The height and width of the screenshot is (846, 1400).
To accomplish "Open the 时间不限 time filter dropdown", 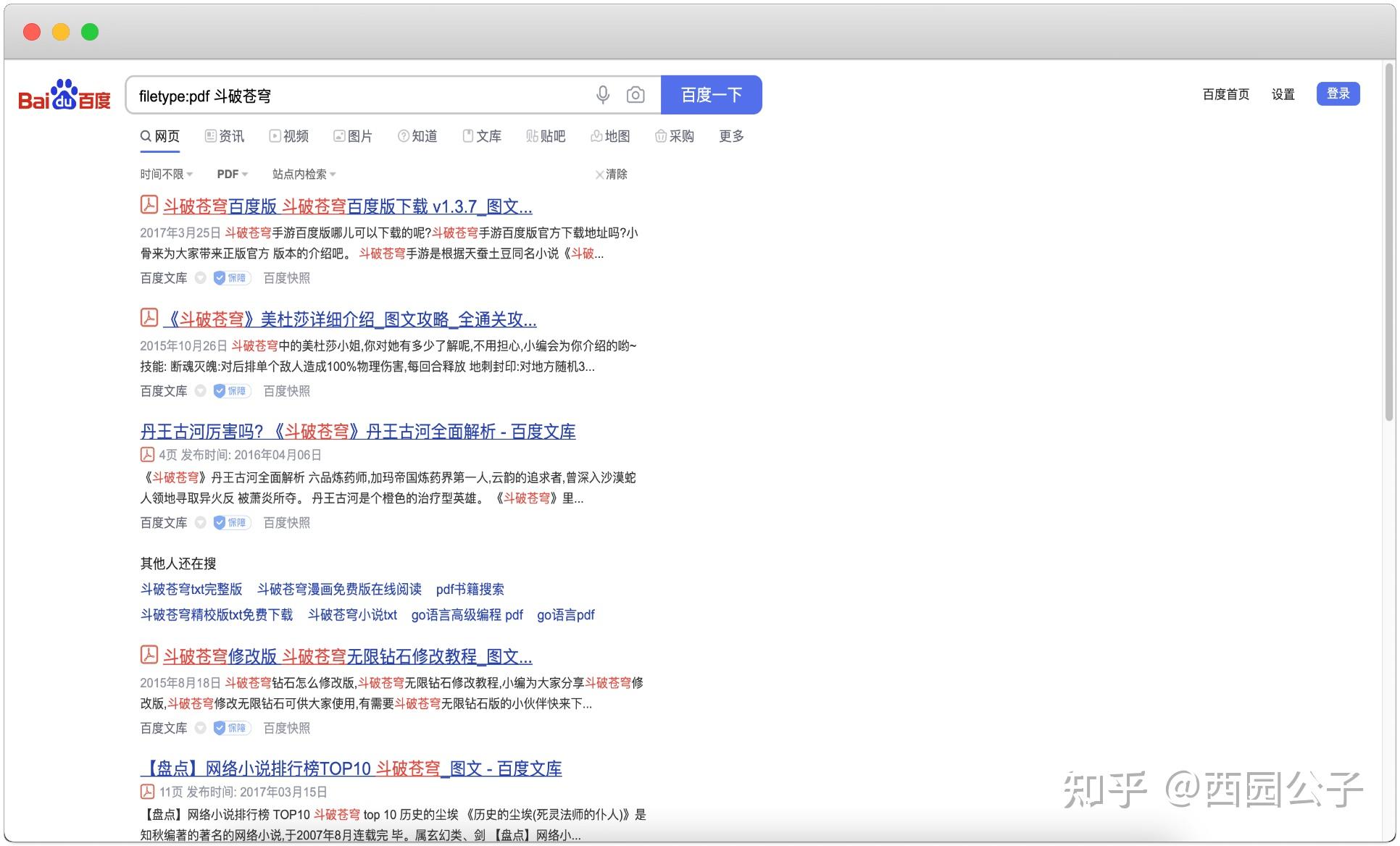I will point(167,175).
